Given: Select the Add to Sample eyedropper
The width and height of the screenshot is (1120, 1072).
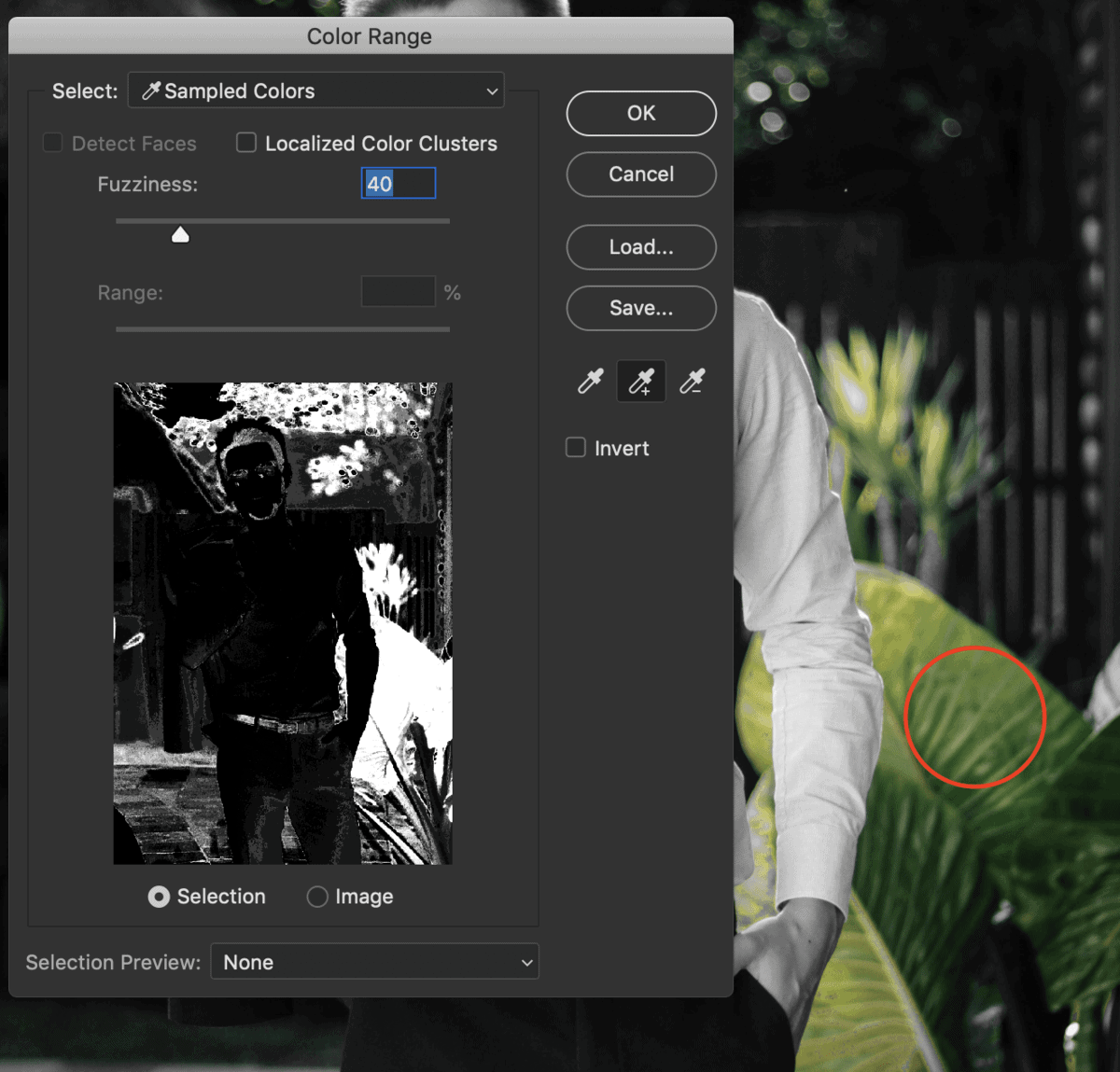Looking at the screenshot, I should coord(641,381).
